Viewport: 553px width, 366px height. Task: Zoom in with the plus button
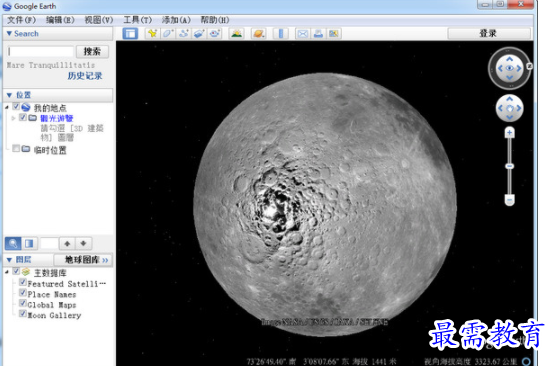[x=509, y=133]
